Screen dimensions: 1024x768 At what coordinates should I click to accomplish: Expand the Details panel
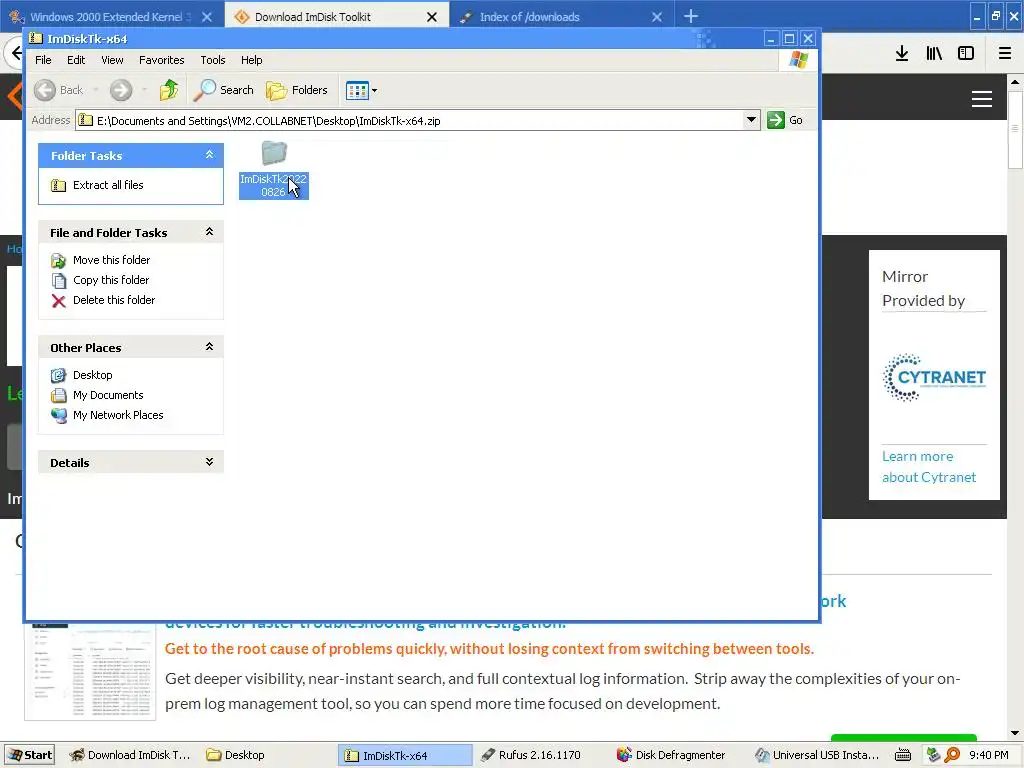tap(209, 462)
